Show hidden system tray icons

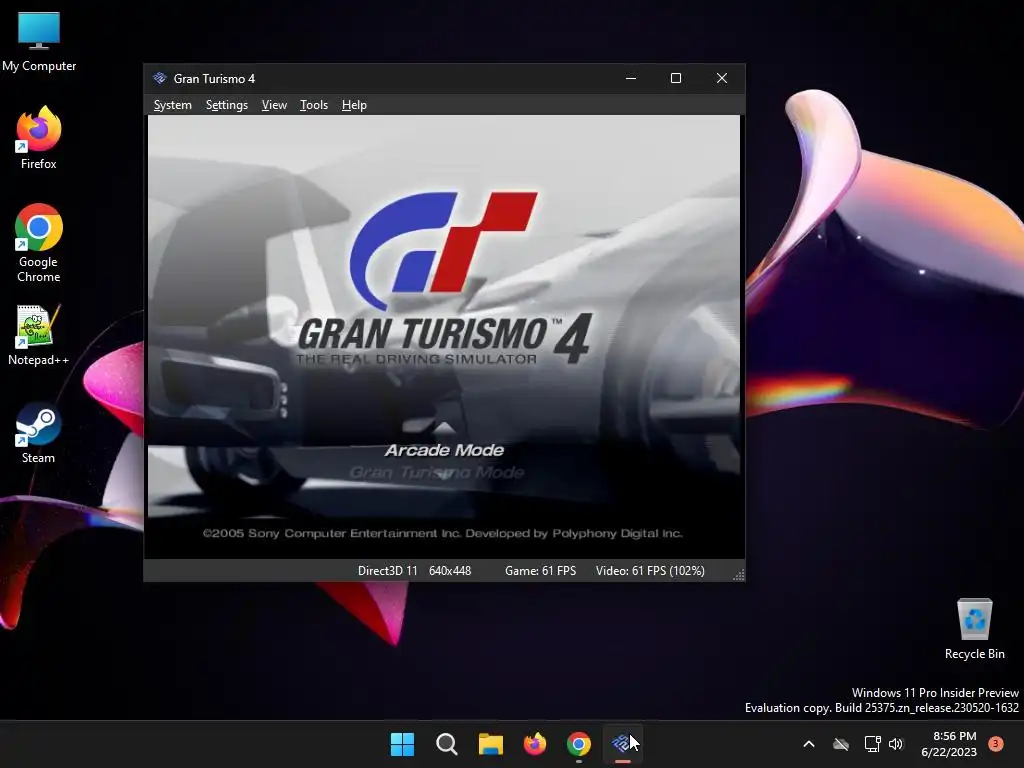(808, 744)
